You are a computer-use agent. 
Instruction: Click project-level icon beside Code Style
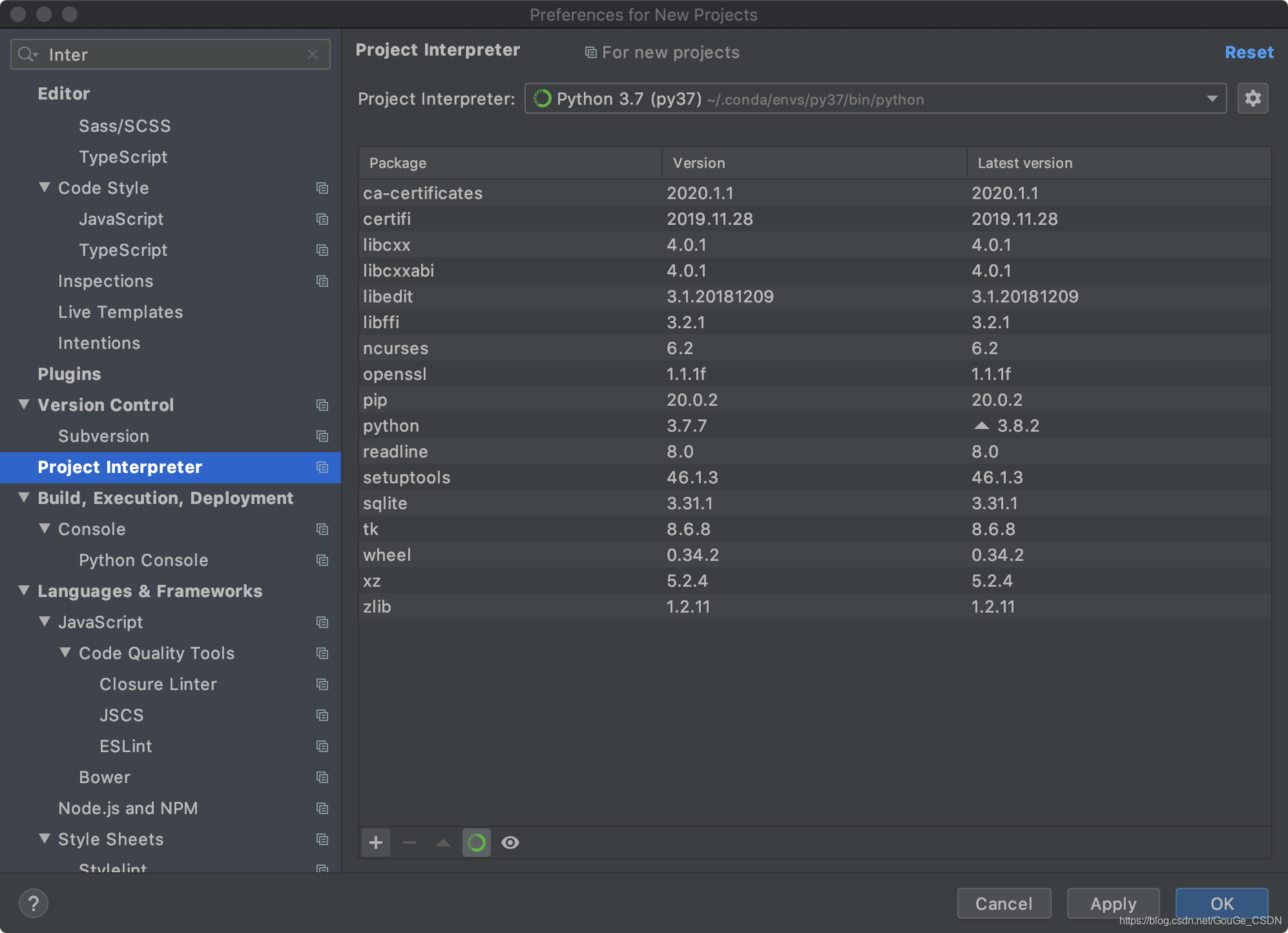pyautogui.click(x=322, y=188)
